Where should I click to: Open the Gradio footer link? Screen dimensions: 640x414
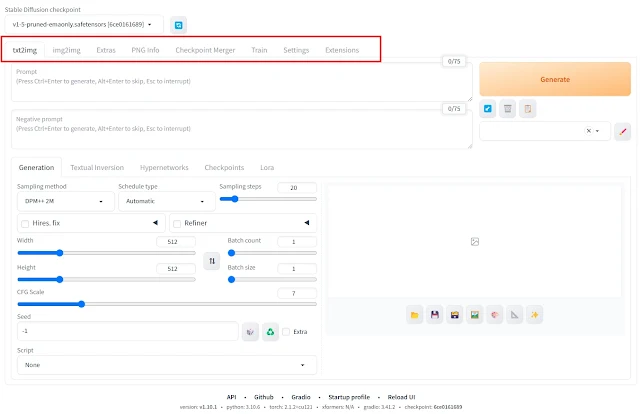point(301,397)
